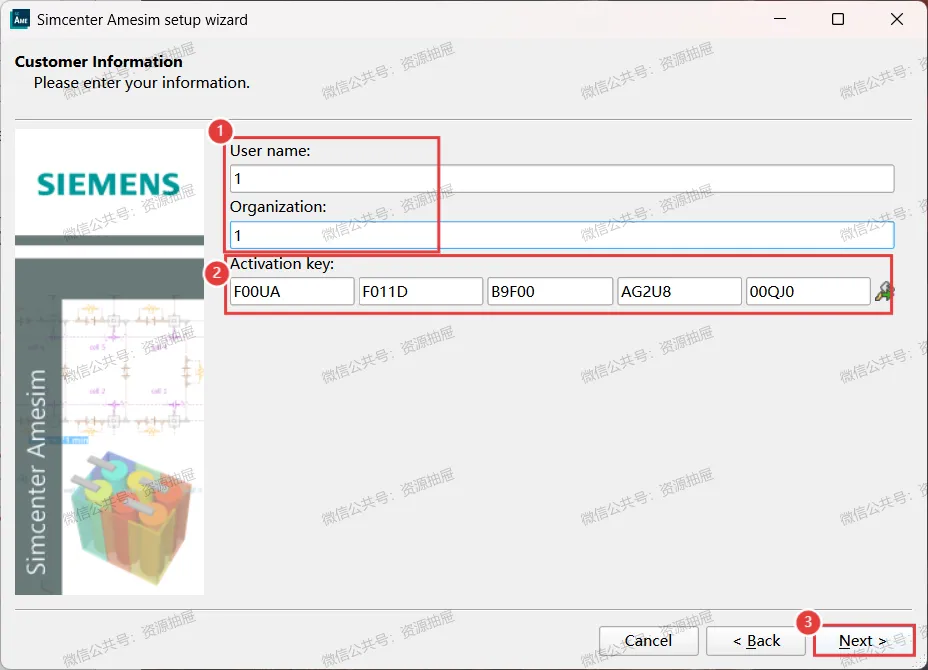Click the SIEMENS logo

108,184
